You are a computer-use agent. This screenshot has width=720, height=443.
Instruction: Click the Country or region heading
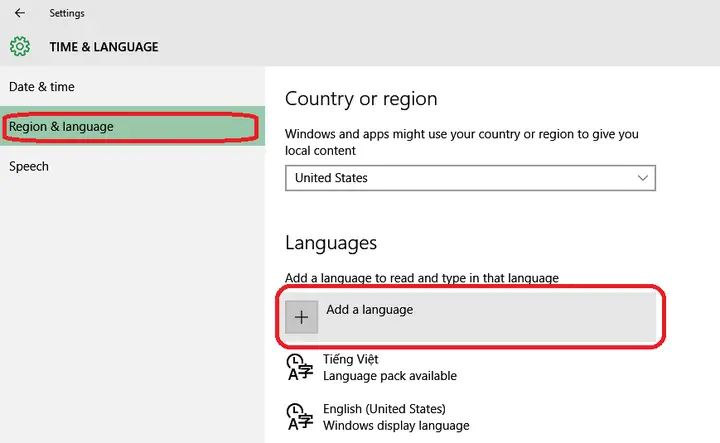[361, 99]
